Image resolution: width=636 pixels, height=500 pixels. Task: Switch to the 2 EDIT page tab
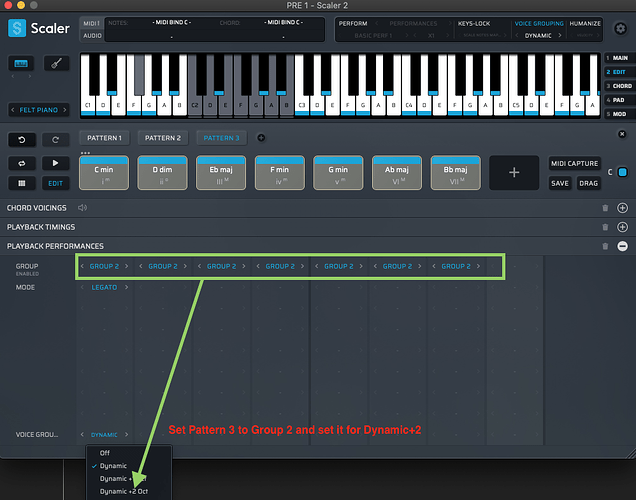coord(619,72)
